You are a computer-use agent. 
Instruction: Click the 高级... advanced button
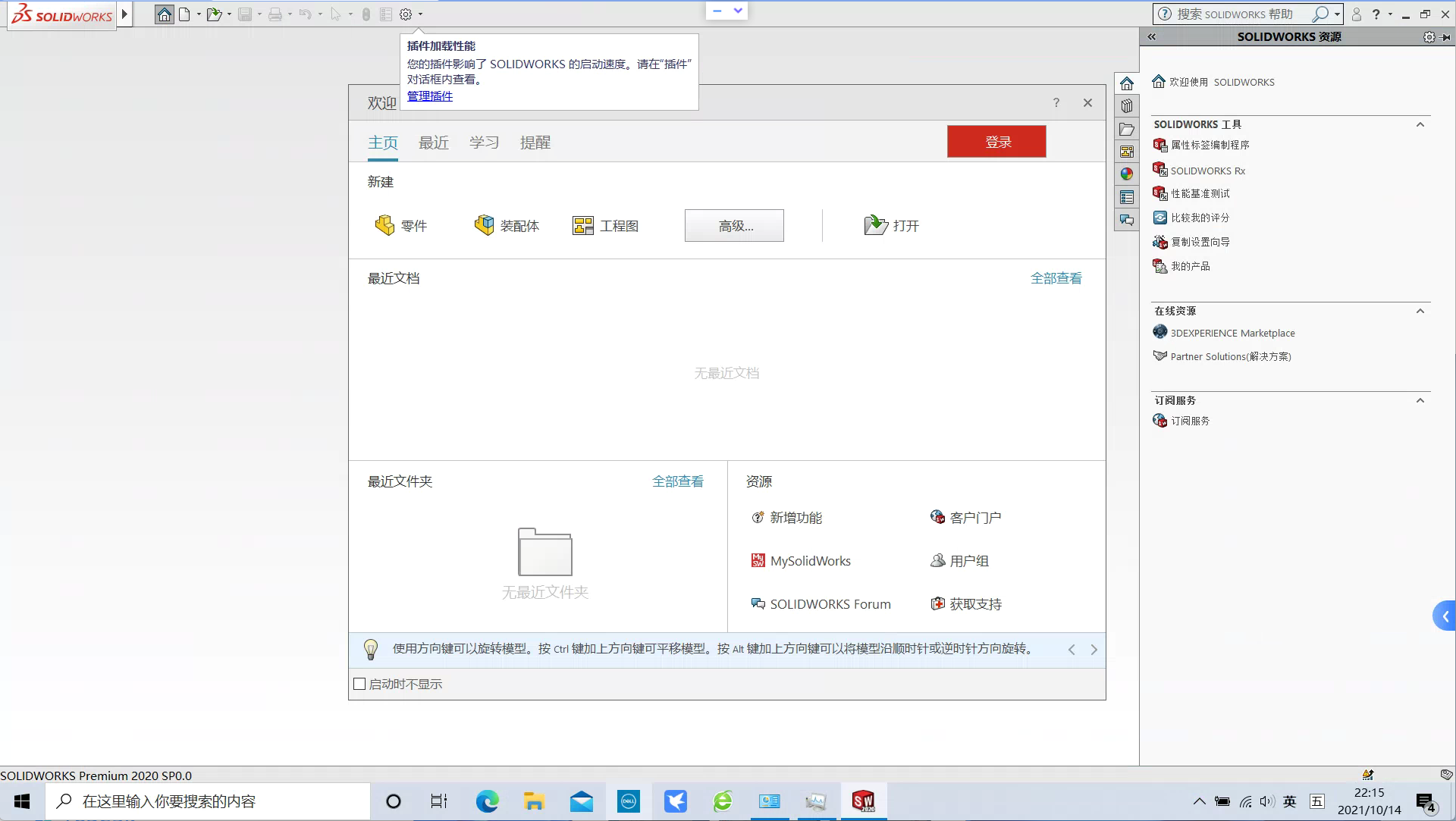pos(734,226)
